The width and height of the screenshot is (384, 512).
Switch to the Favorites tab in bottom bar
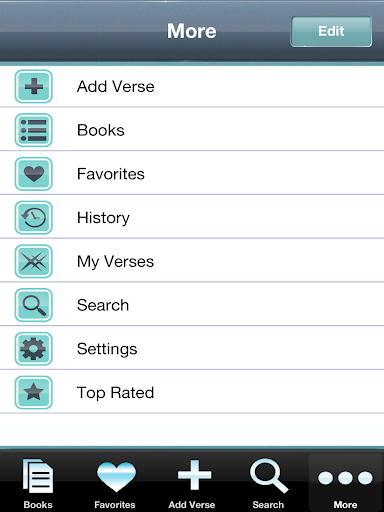pyautogui.click(x=115, y=483)
